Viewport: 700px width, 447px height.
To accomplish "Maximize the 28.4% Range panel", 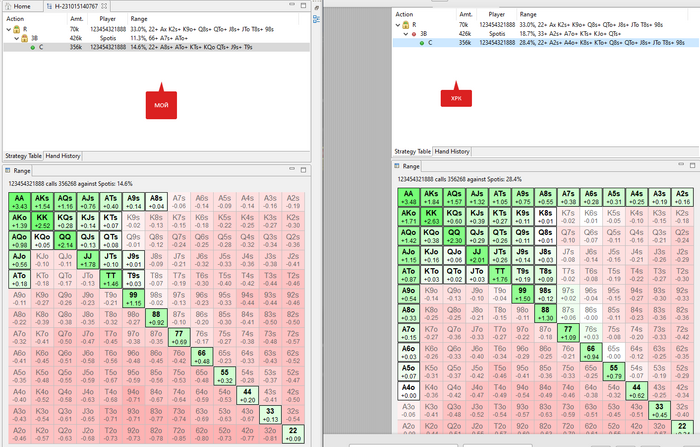I will coord(692,165).
